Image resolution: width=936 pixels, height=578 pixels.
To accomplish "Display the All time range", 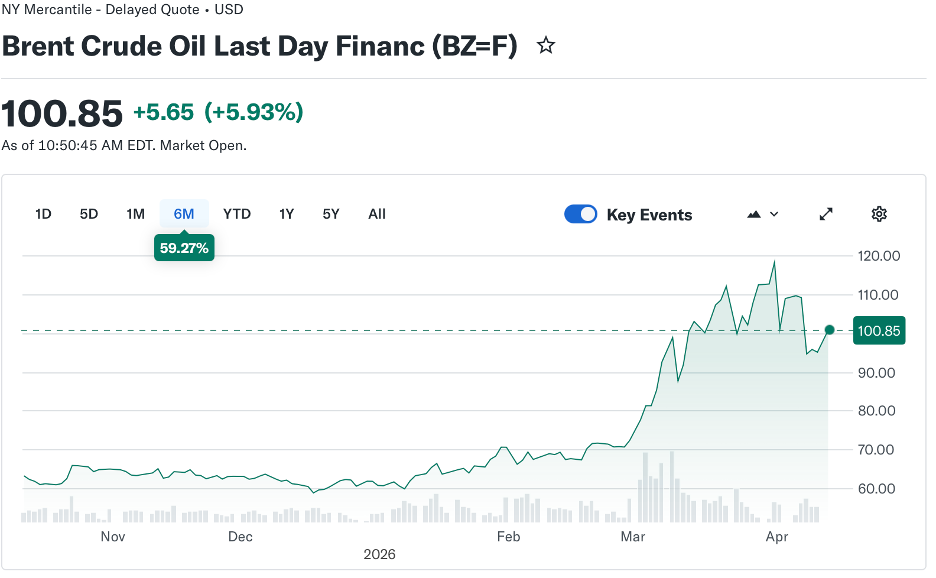I will tap(377, 214).
